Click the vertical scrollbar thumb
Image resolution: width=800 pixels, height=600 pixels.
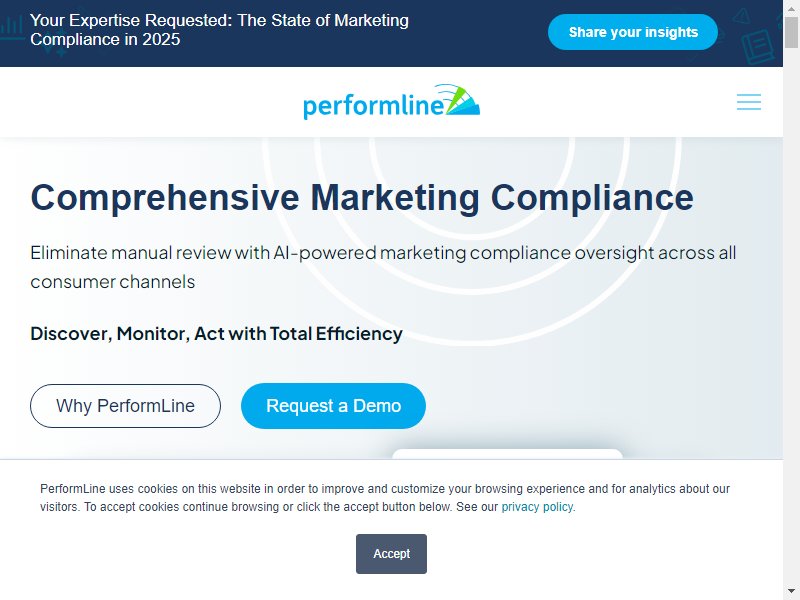791,32
